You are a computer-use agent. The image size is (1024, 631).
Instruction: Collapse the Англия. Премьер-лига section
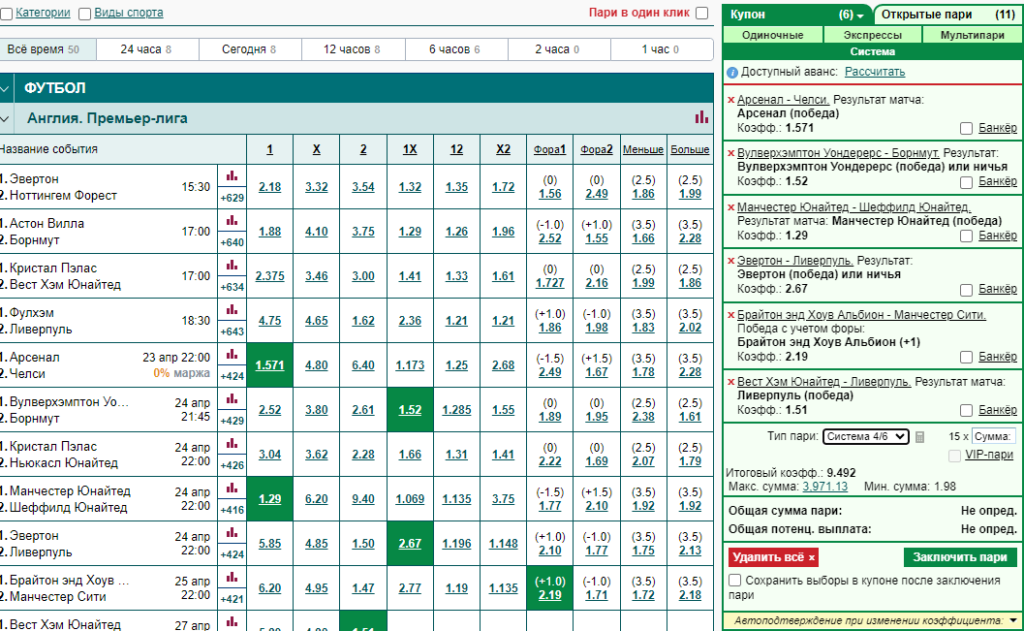[5, 118]
